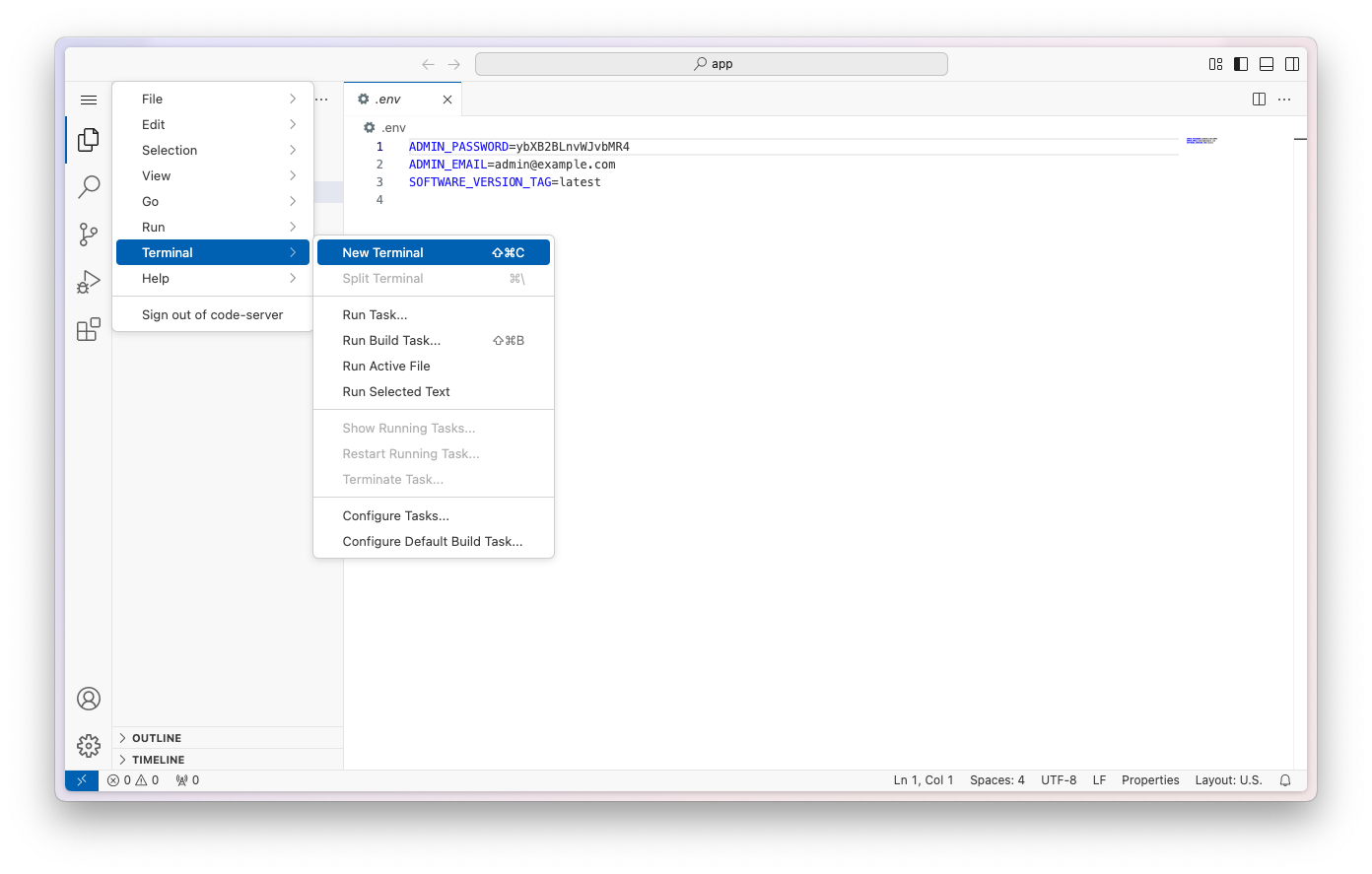Open the Run and Debug view

tap(89, 282)
